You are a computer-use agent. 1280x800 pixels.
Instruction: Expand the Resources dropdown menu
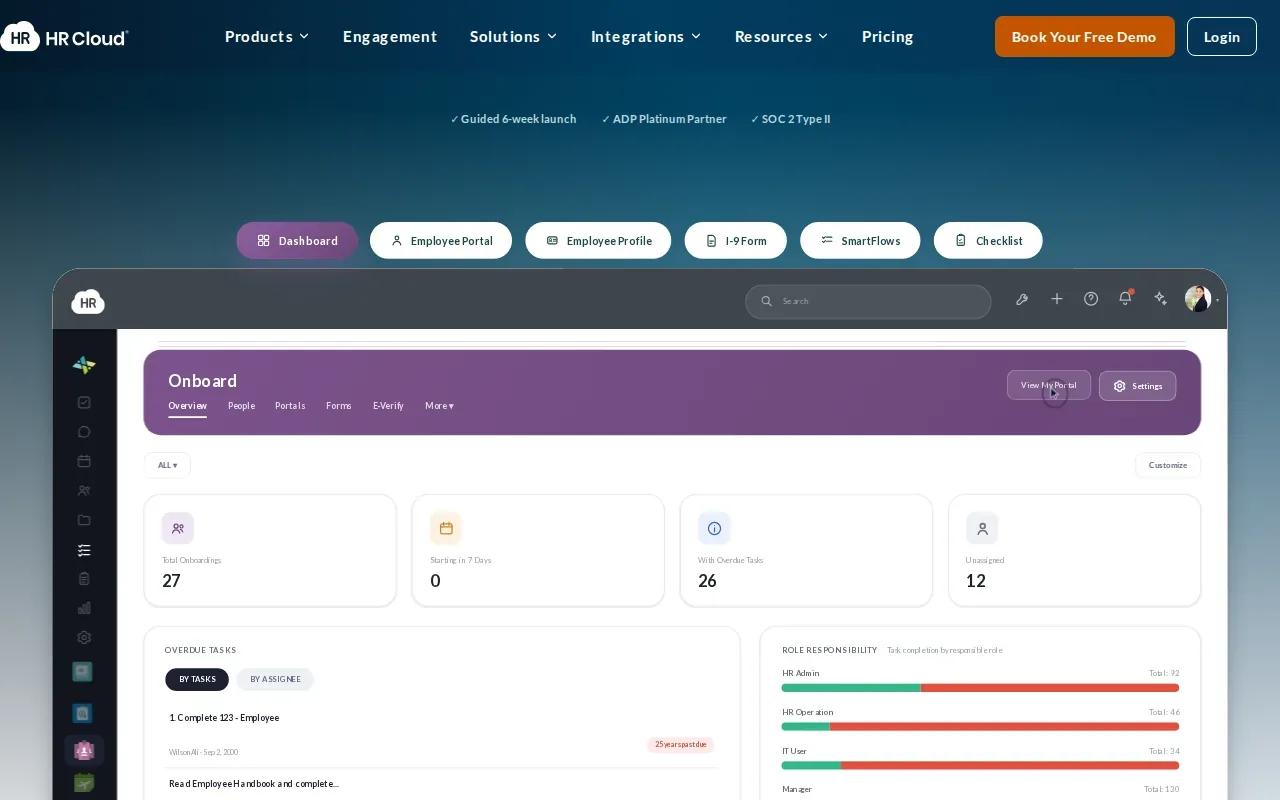click(x=781, y=37)
